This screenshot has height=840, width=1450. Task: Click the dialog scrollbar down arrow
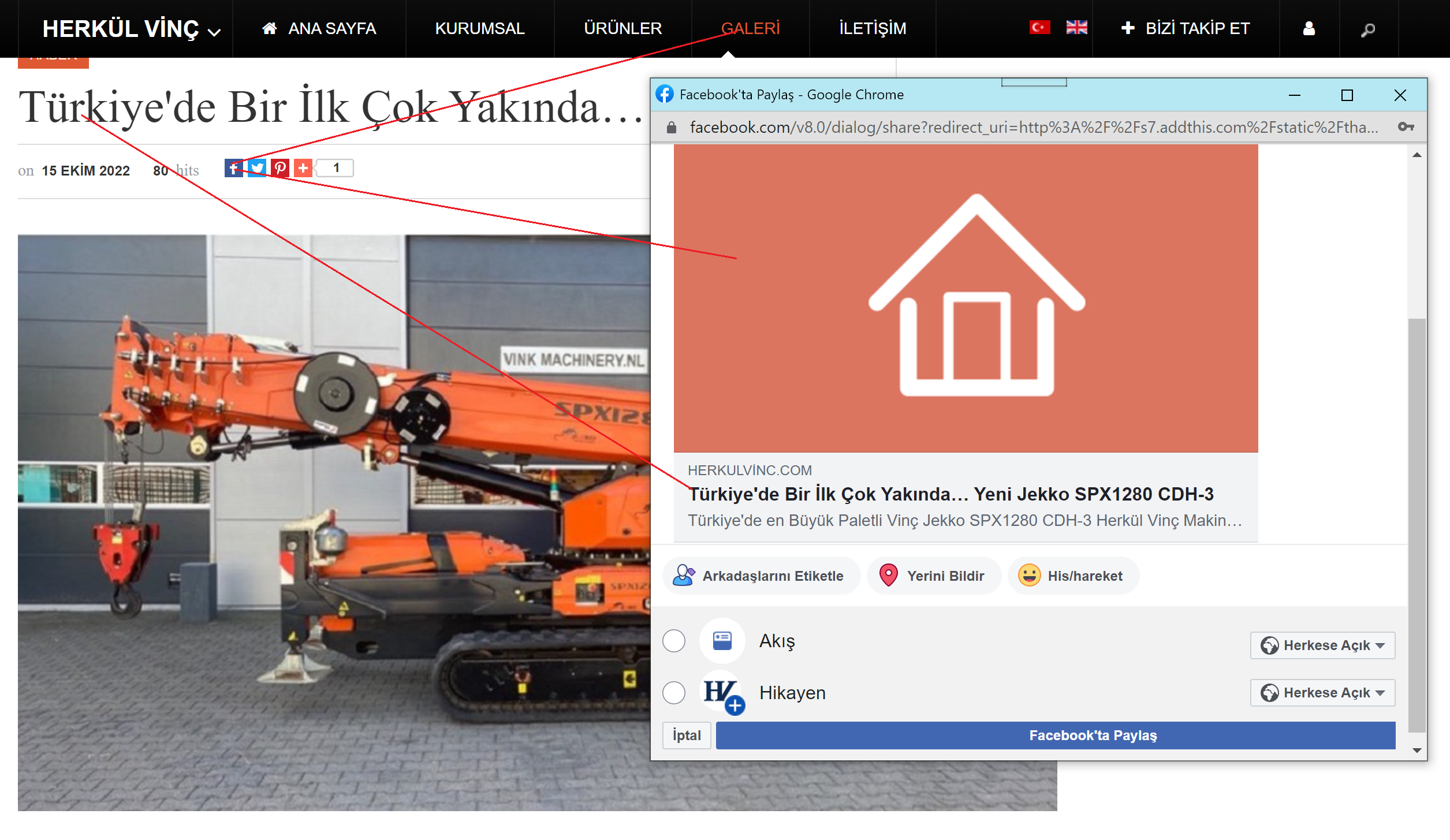click(x=1417, y=750)
